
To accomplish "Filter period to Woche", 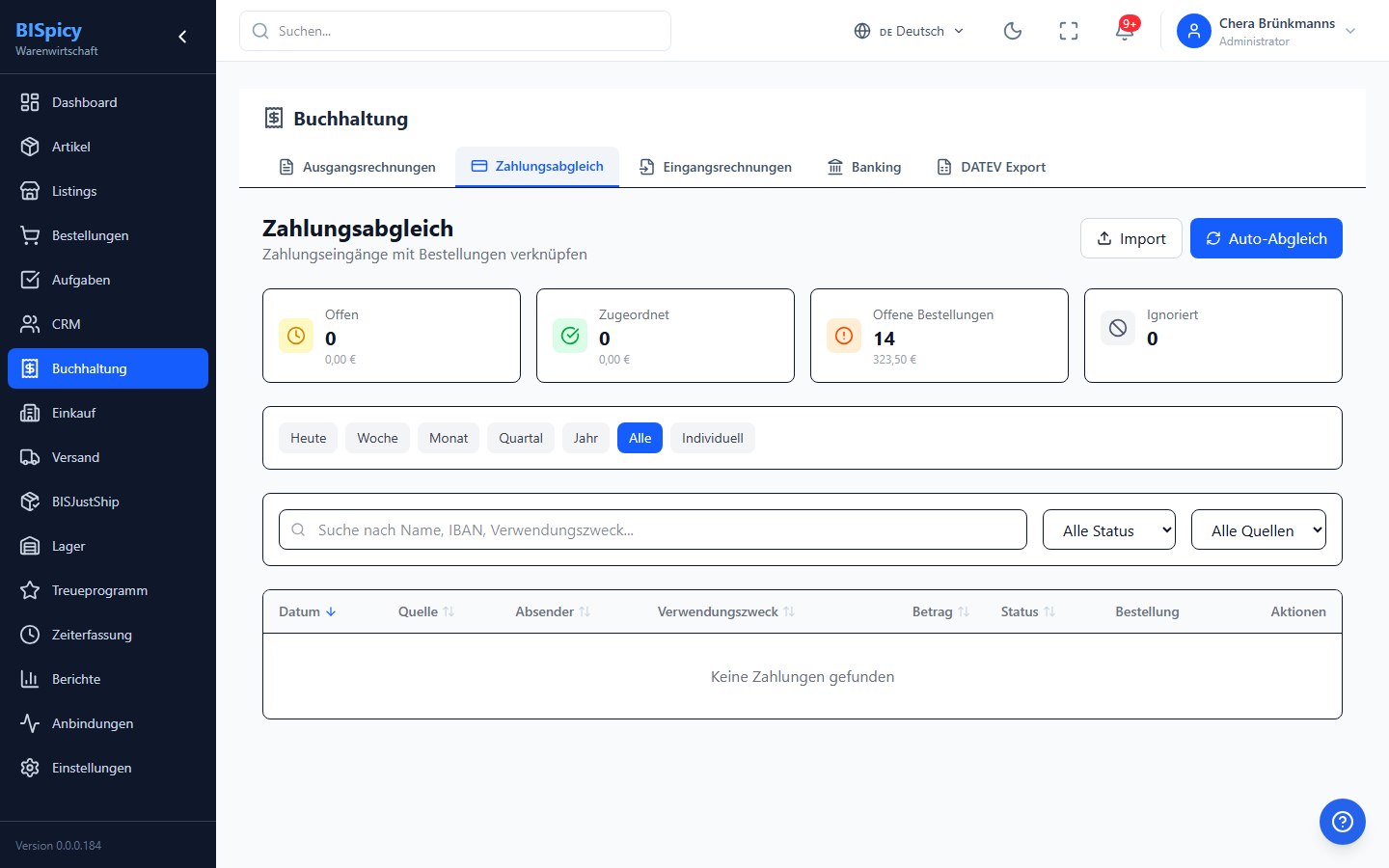I will [377, 438].
